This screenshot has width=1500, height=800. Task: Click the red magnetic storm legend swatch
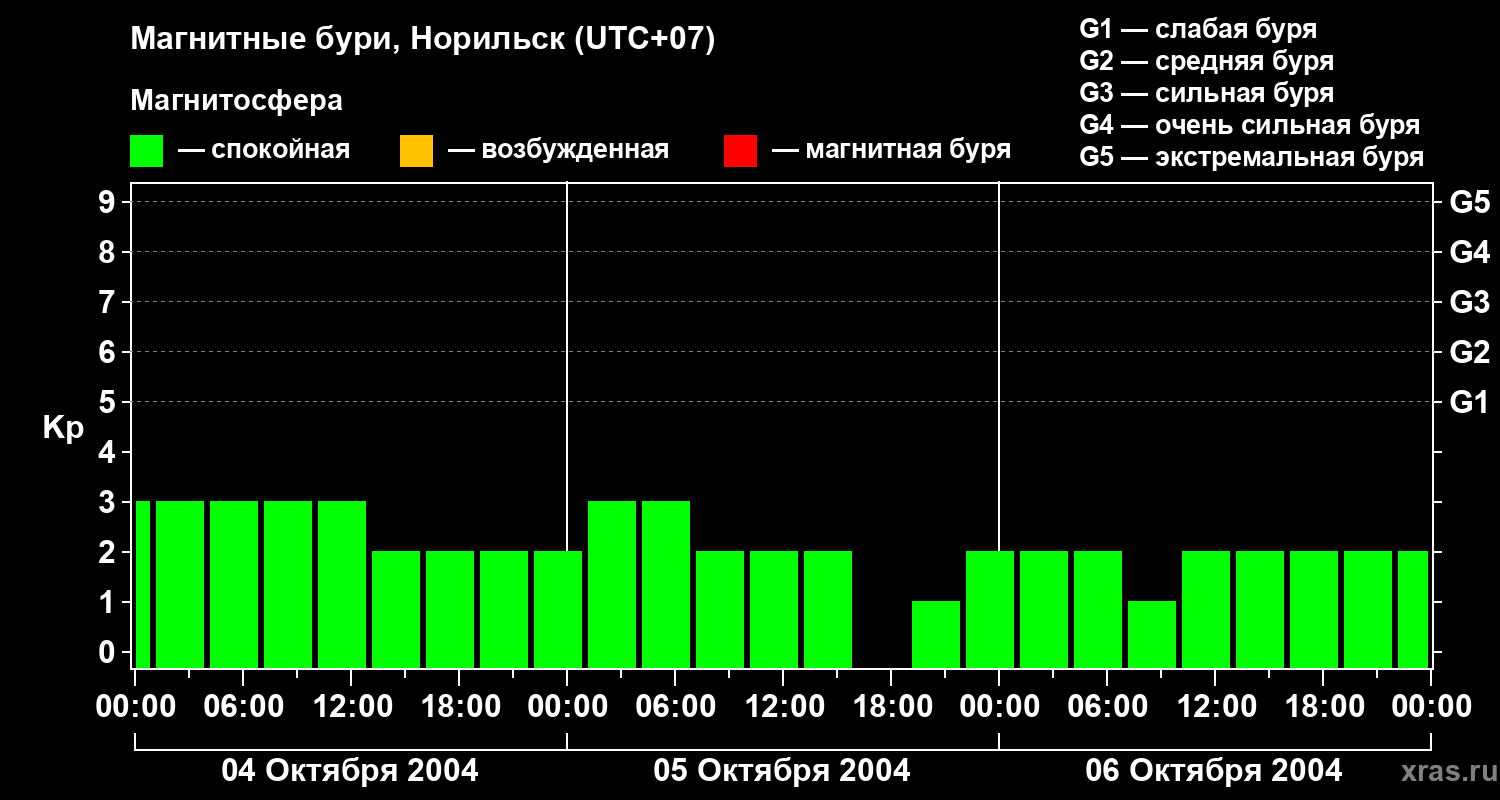[740, 151]
